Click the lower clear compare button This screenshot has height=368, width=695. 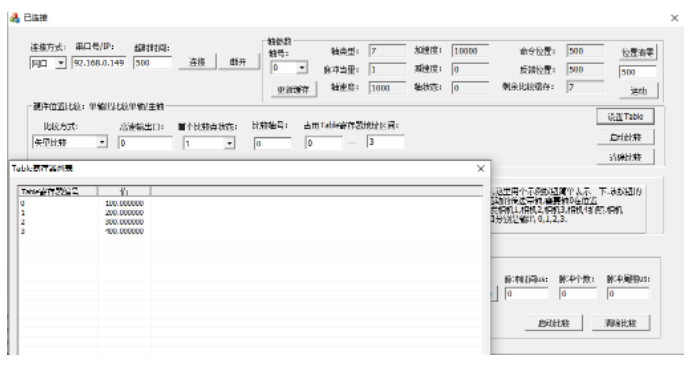pyautogui.click(x=621, y=323)
